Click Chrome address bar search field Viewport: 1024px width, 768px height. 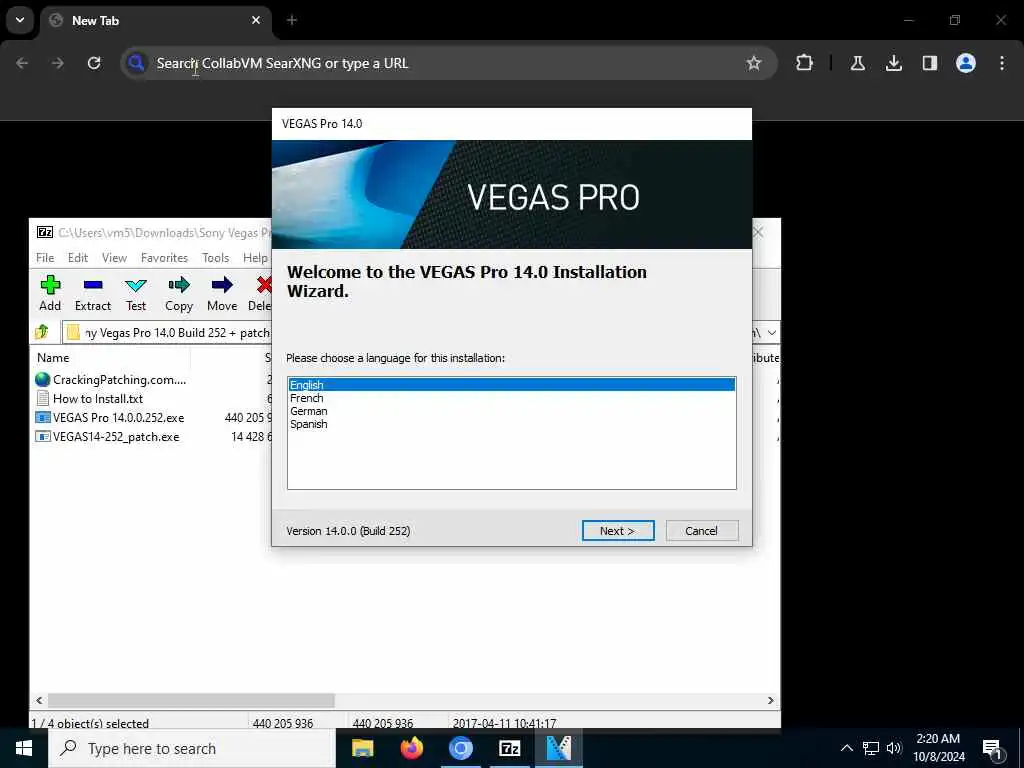[448, 63]
